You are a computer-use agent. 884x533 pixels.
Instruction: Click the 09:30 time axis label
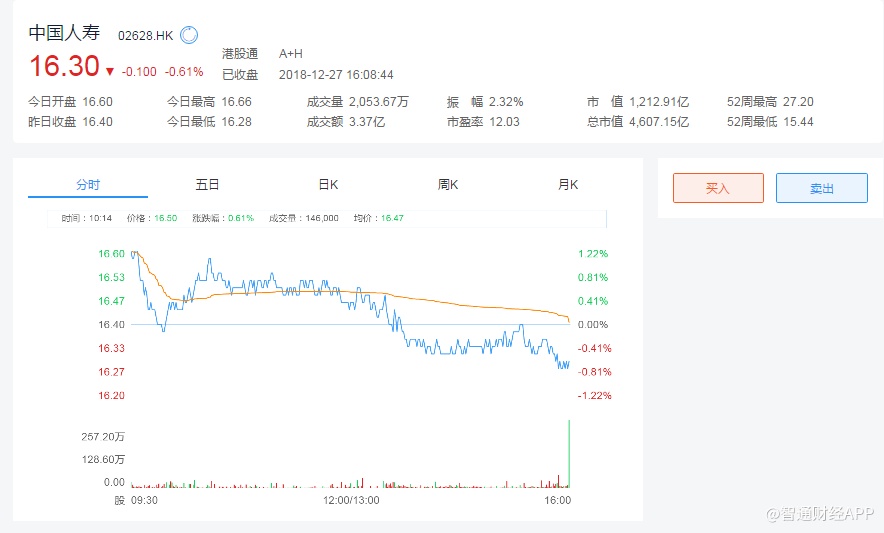pos(144,500)
